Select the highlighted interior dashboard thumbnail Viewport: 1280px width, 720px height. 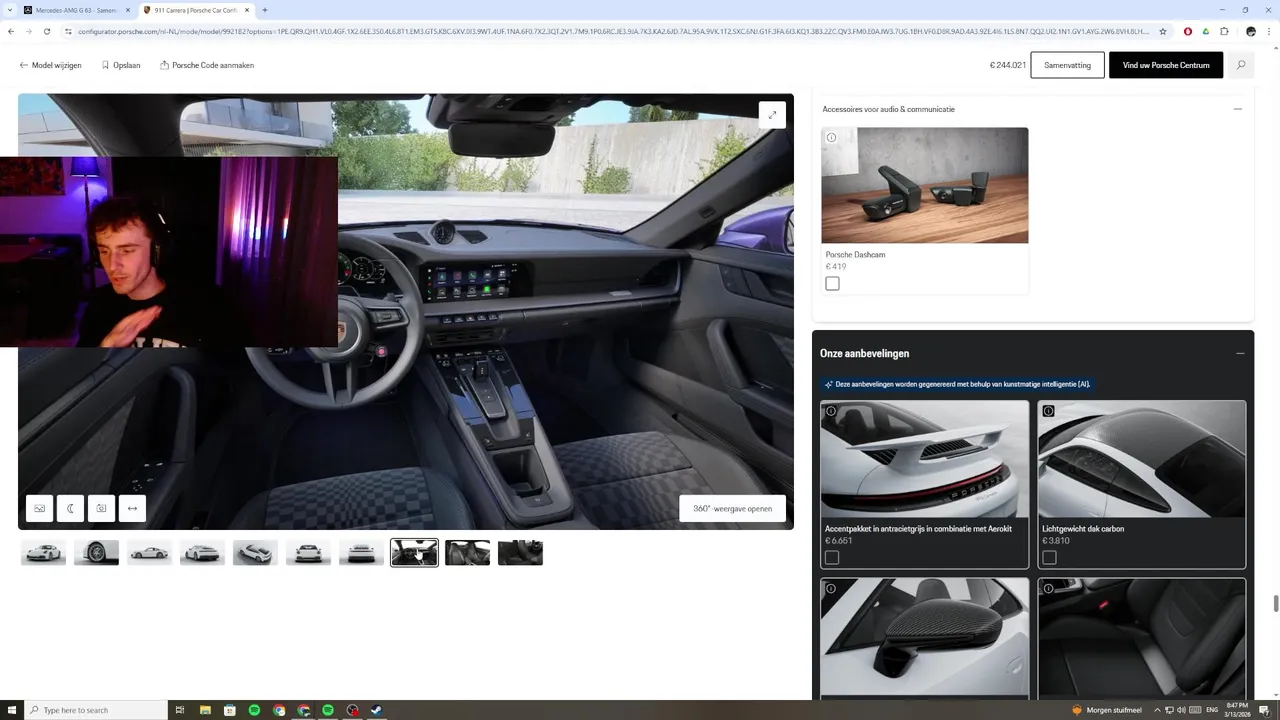[414, 552]
